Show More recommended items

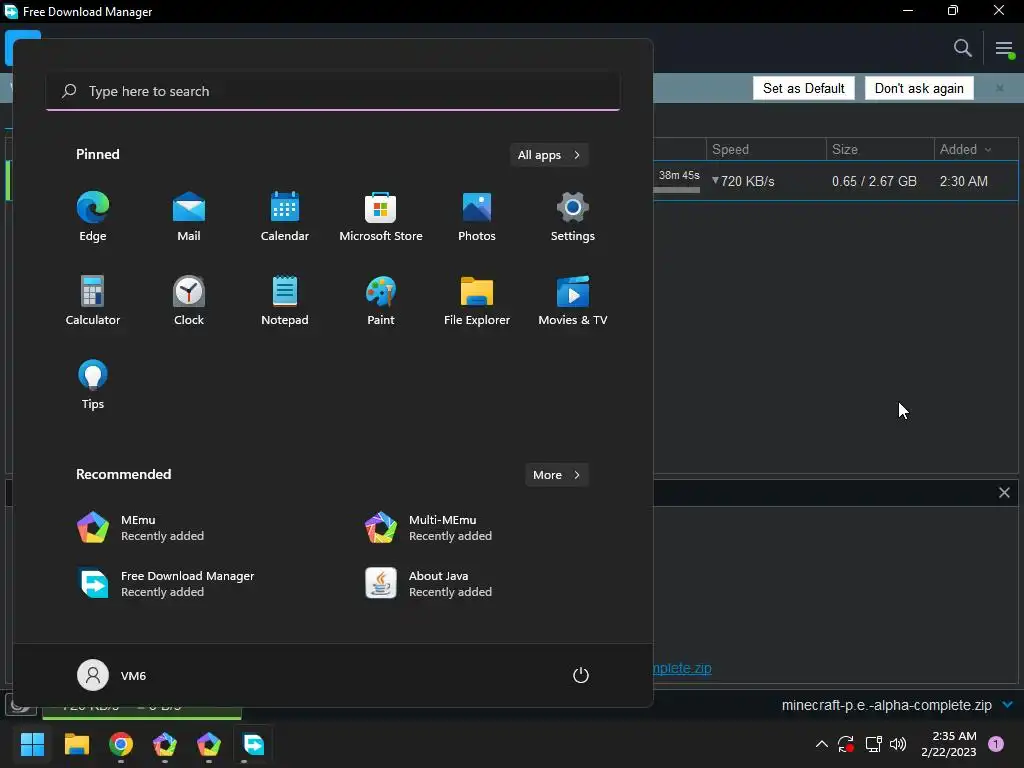coord(556,475)
